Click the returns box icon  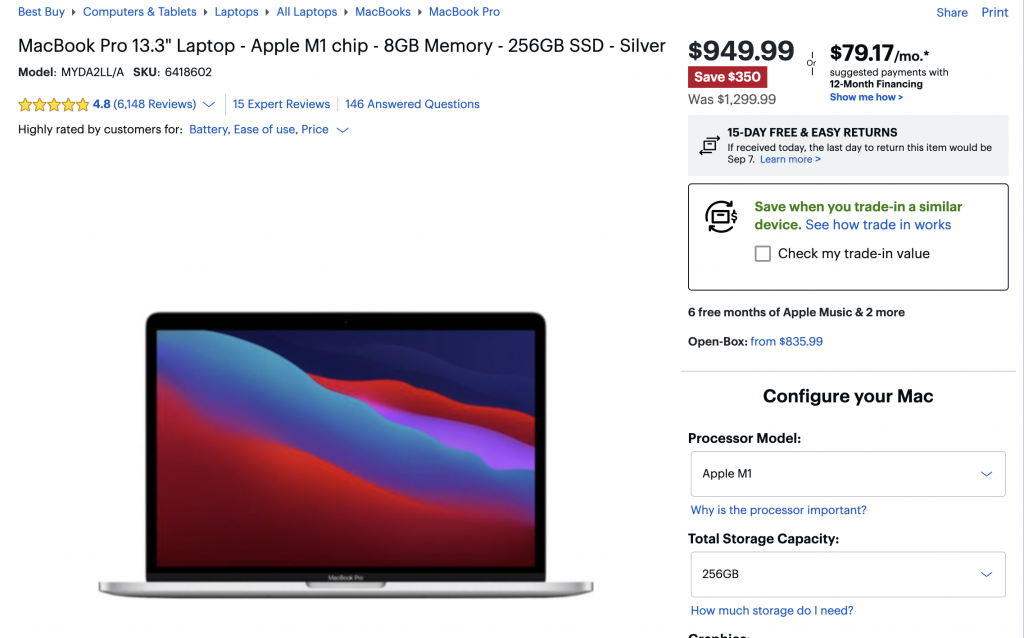point(709,145)
